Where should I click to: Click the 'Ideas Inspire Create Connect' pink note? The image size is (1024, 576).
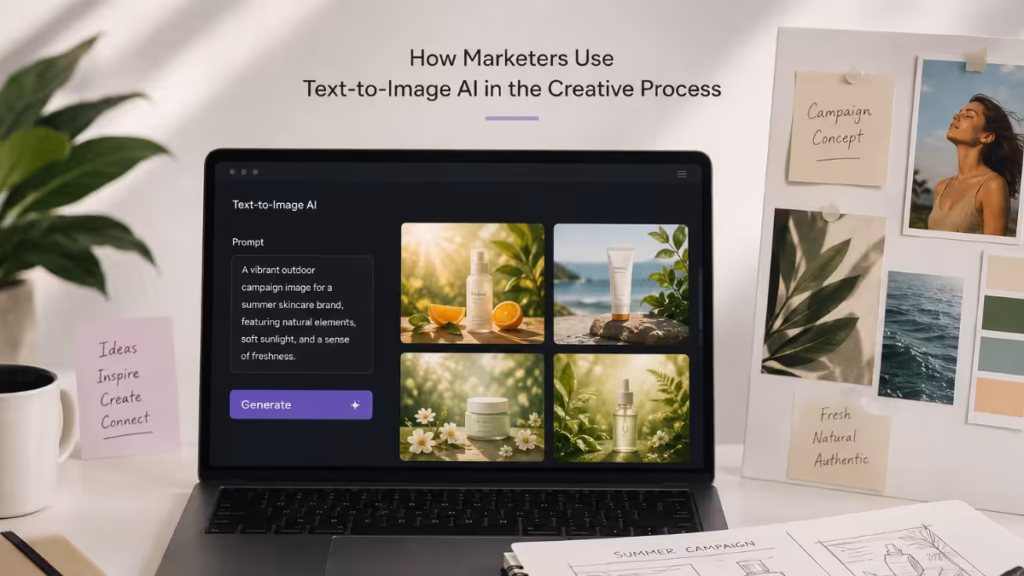click(x=127, y=387)
